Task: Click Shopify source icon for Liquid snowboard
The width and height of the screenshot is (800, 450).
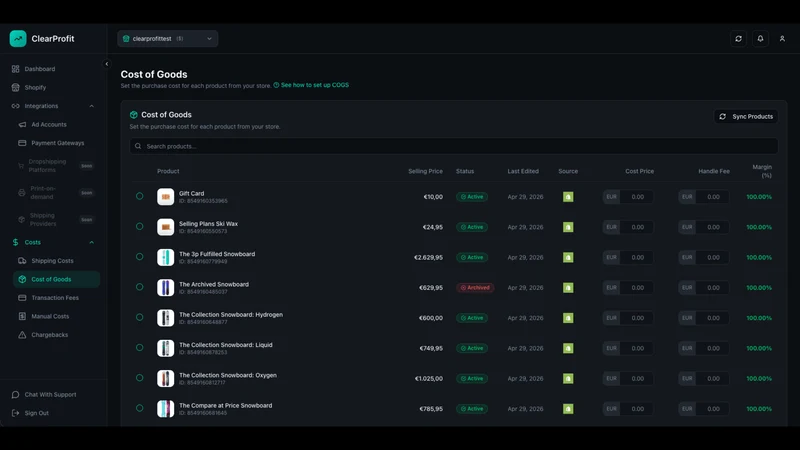Action: (x=568, y=348)
